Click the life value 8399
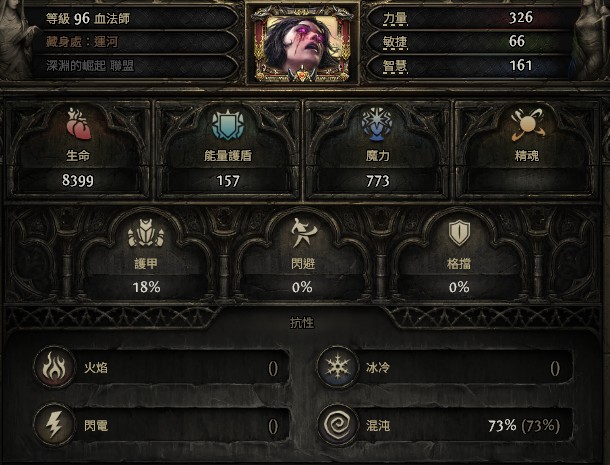 click(x=78, y=181)
